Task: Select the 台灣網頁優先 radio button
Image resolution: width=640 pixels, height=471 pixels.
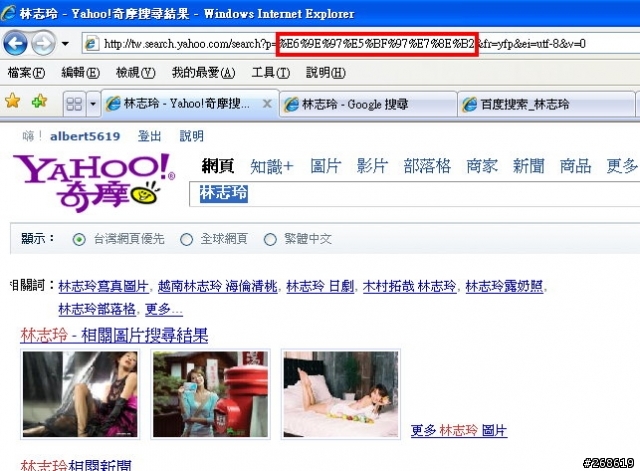Action: [79, 239]
